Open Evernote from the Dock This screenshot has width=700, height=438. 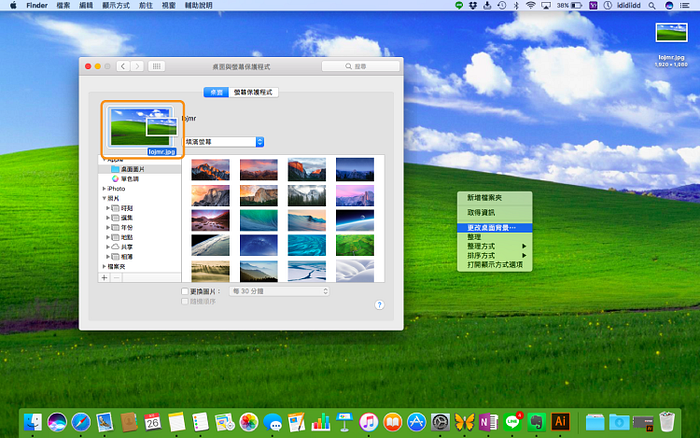click(x=536, y=422)
